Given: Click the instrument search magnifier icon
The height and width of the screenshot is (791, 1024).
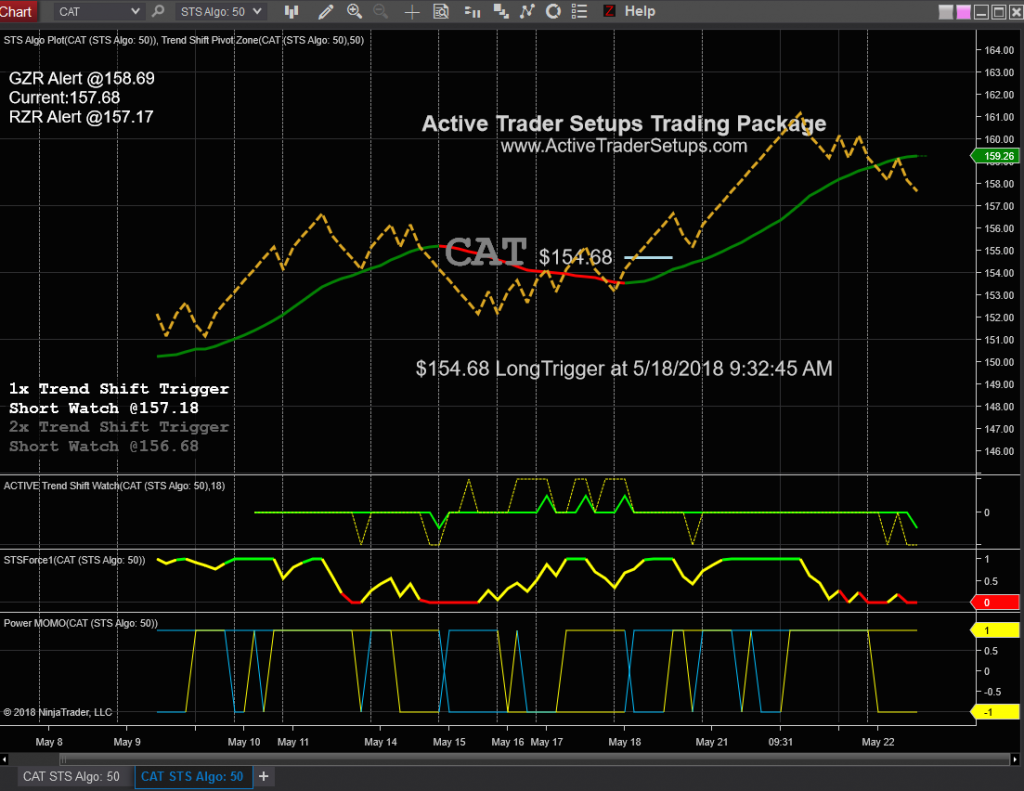Looking at the screenshot, I should 158,11.
